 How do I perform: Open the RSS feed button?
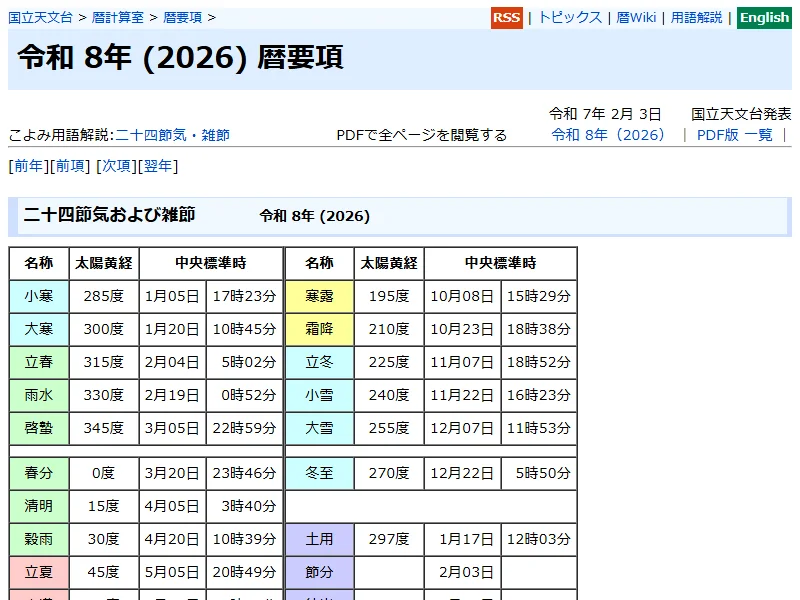[507, 18]
